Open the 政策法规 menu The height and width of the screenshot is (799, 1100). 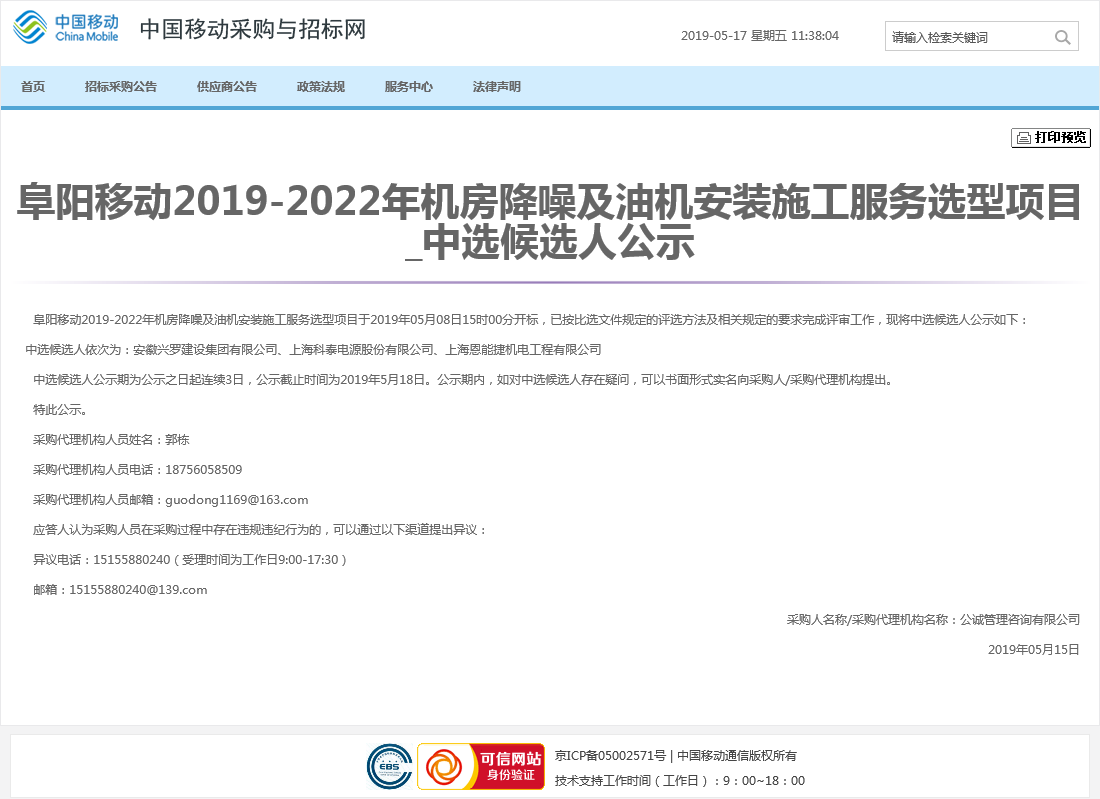pos(321,87)
